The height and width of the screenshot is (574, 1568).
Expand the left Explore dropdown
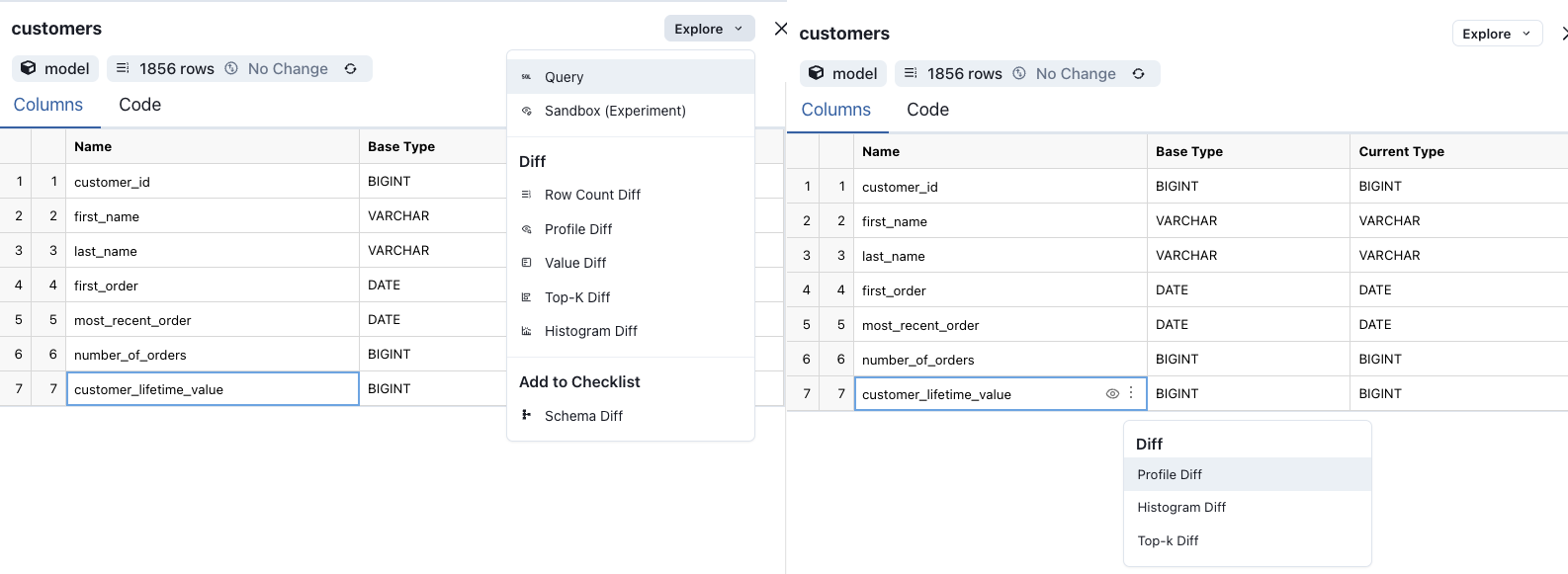[x=709, y=29]
